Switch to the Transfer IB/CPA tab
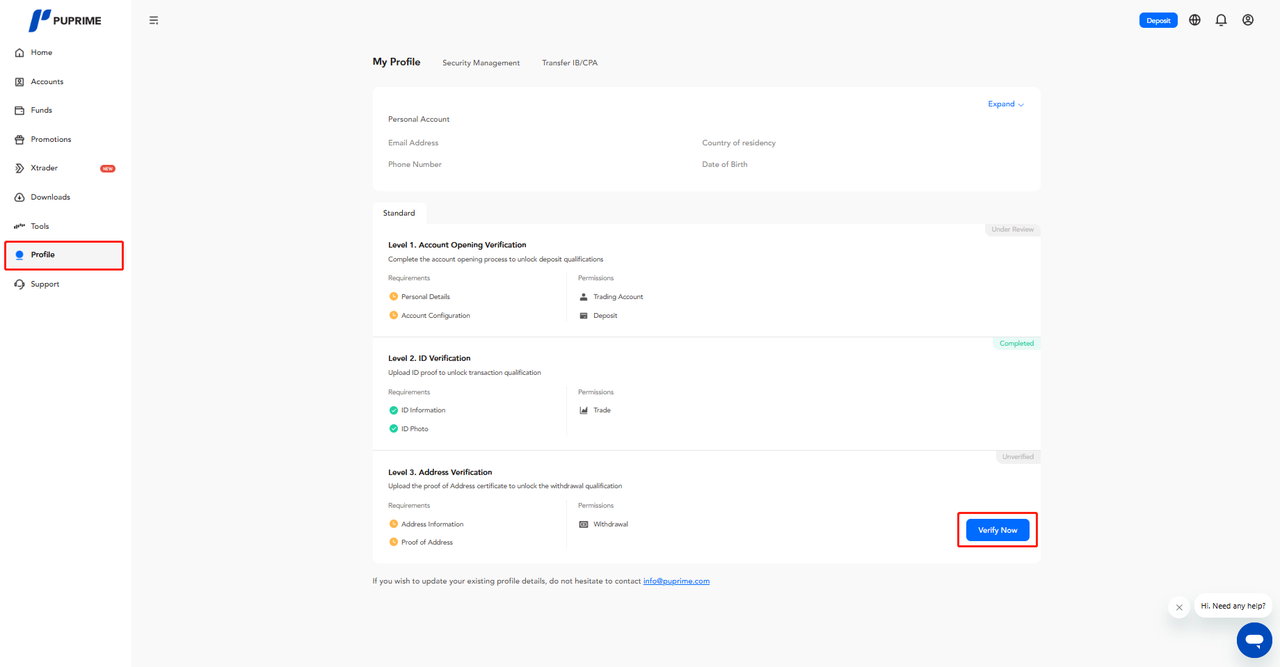This screenshot has height=667, width=1280. pyautogui.click(x=570, y=63)
